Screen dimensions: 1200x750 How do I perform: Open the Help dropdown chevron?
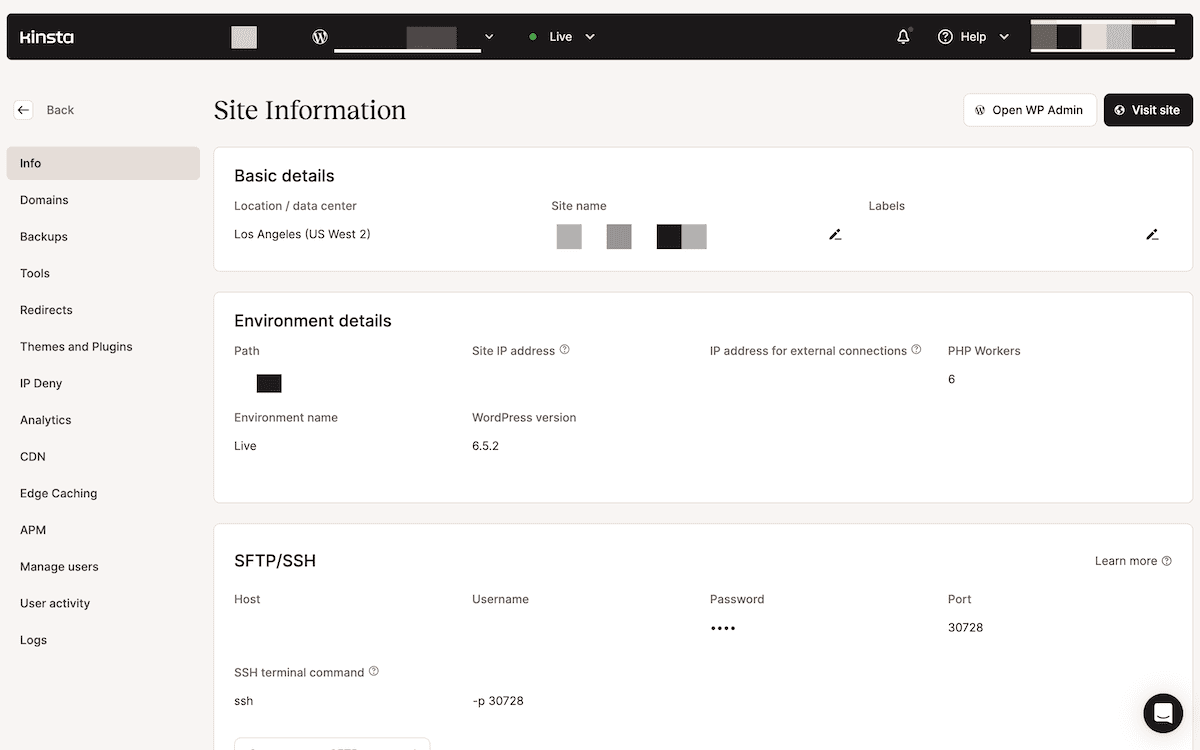(1004, 36)
